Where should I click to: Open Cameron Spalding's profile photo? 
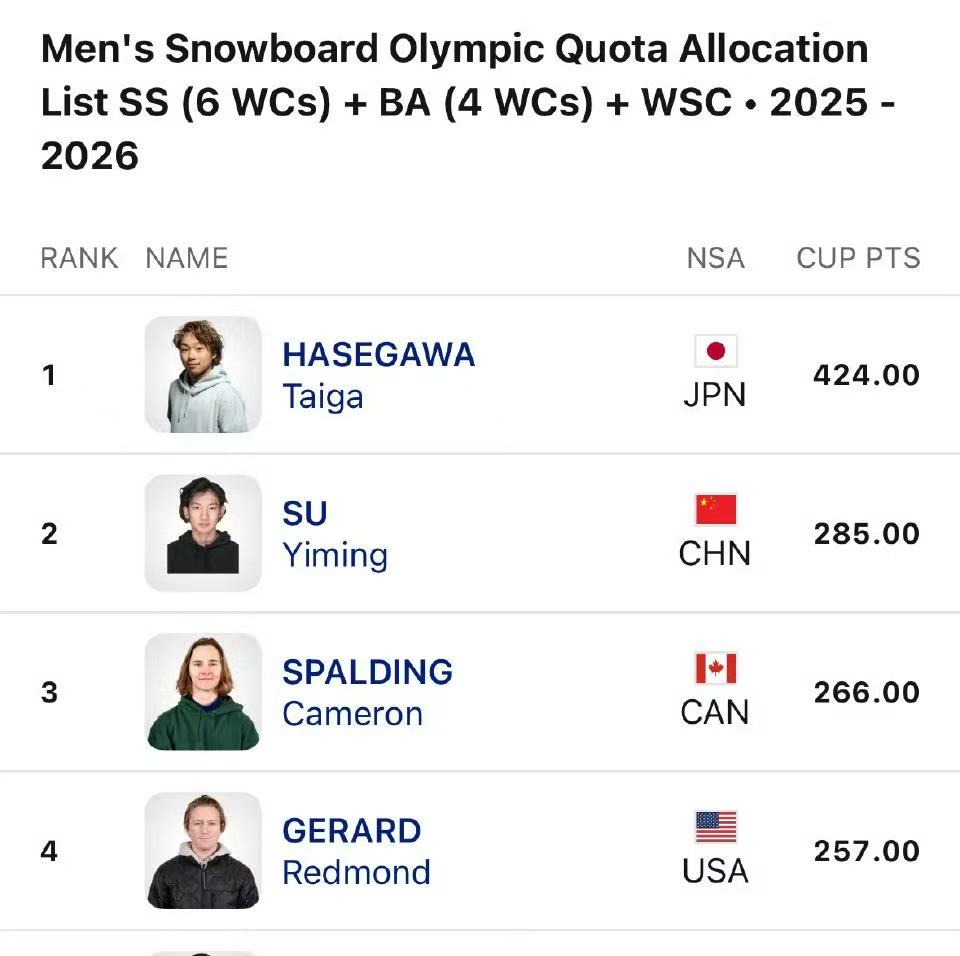[x=203, y=692]
